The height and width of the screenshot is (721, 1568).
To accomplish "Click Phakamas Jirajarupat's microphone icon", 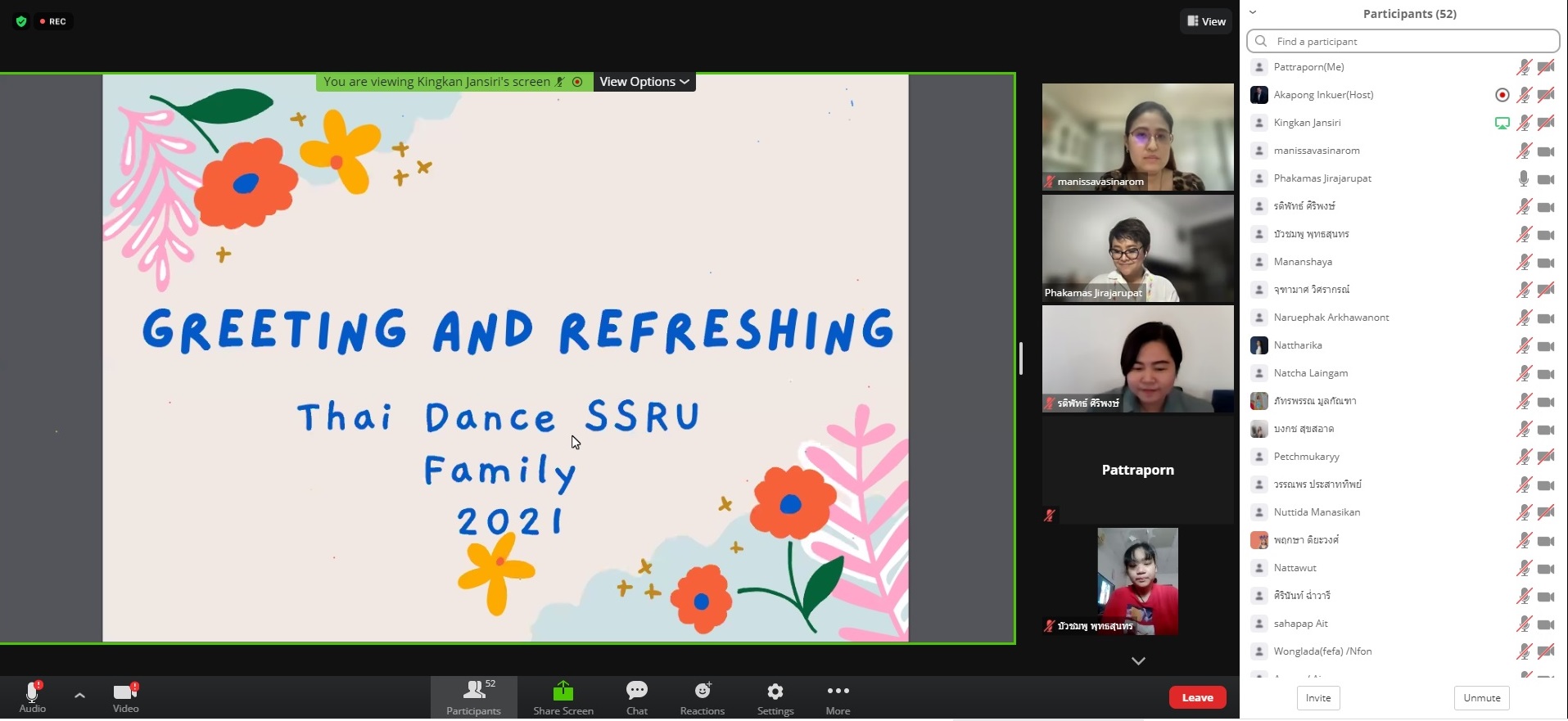I will tap(1523, 178).
